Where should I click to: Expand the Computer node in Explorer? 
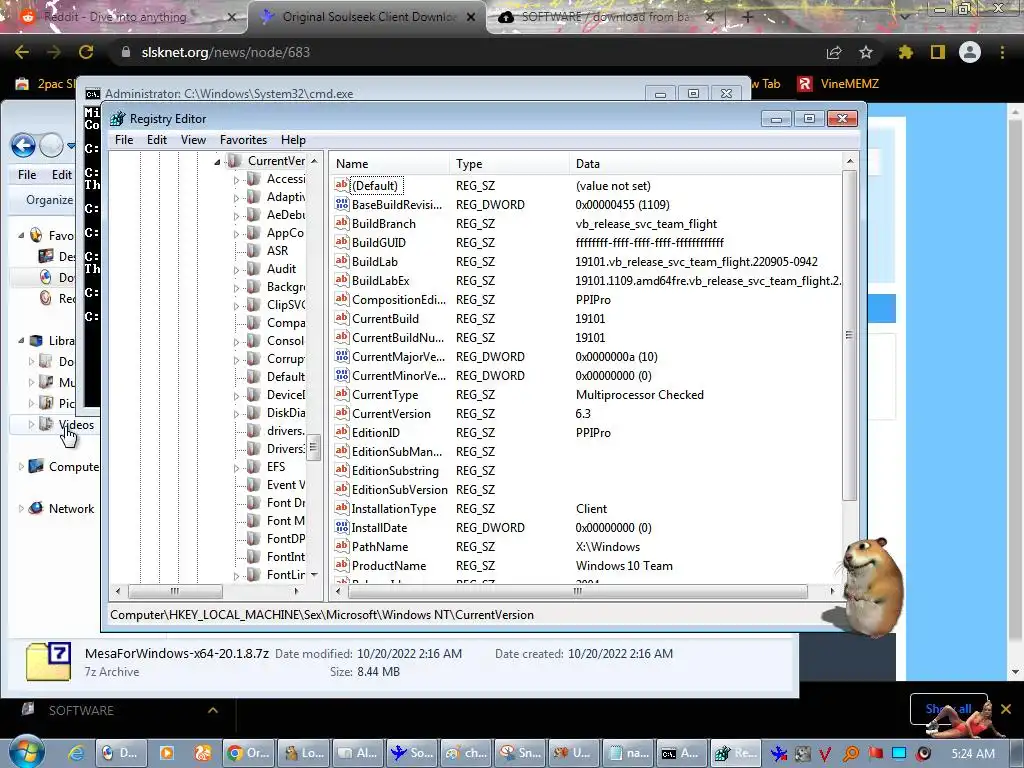21,467
